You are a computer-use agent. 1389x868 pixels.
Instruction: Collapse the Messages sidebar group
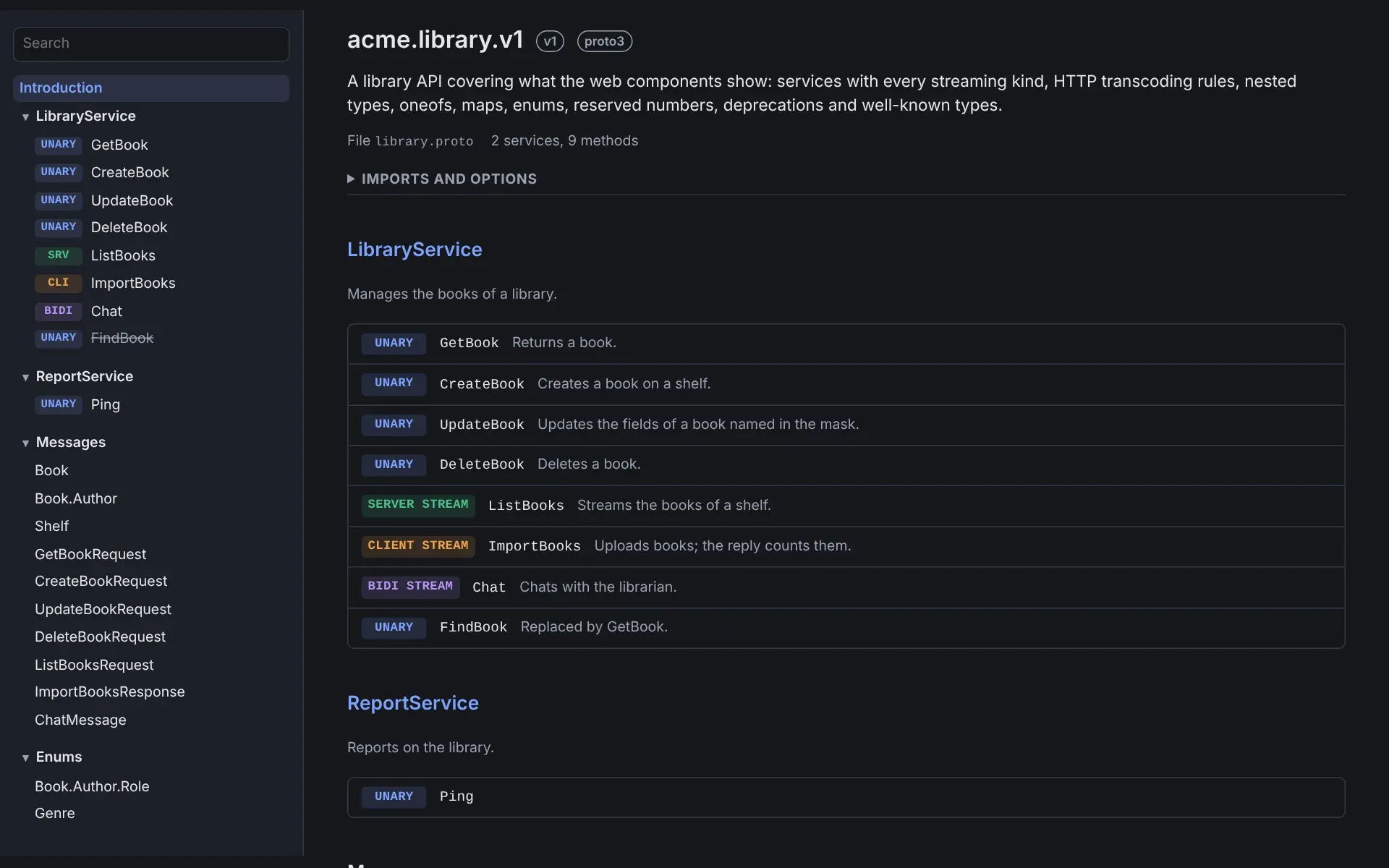point(26,443)
